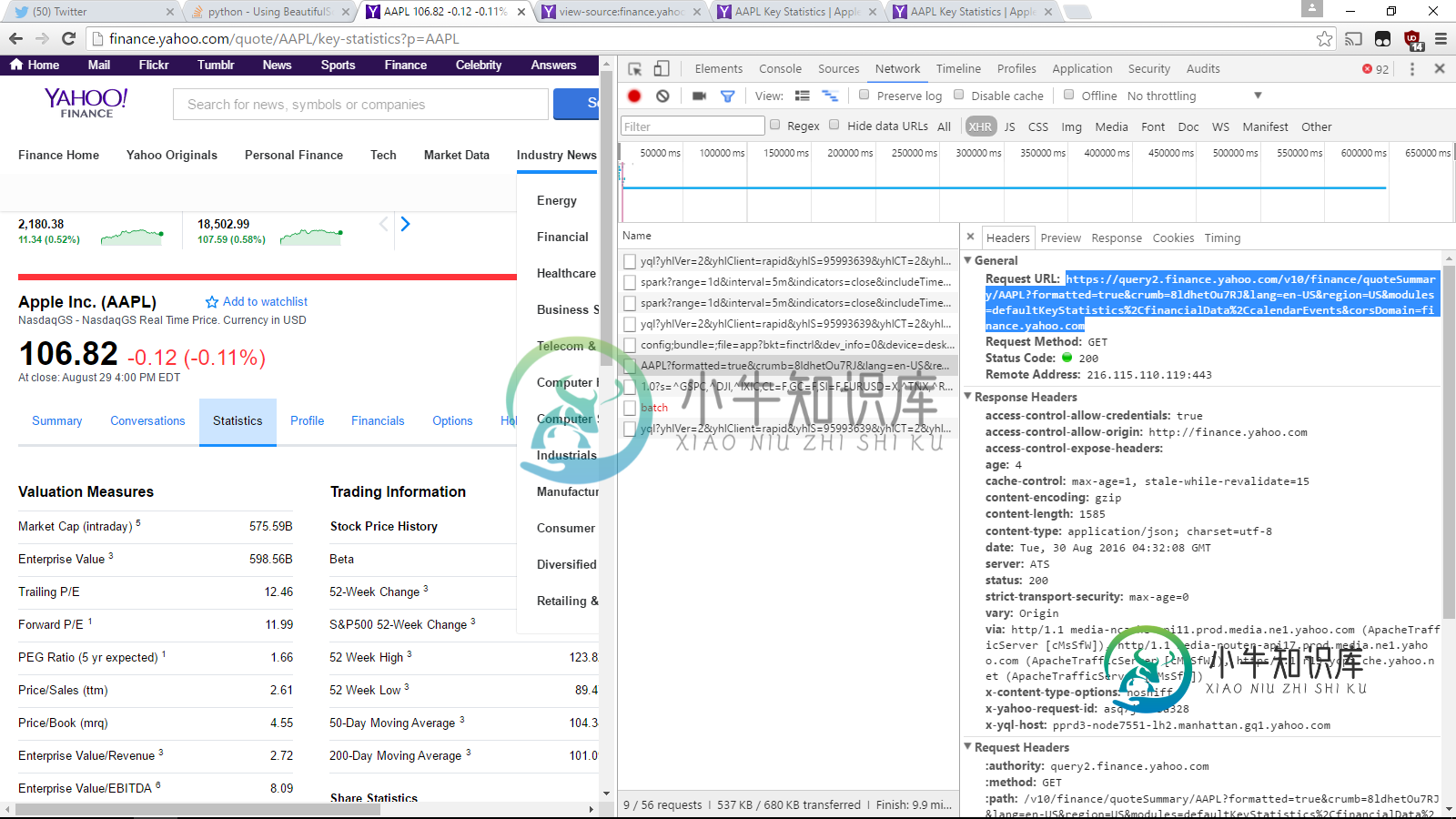Enable Preserve log checkbox
This screenshot has height=819, width=1456.
point(864,95)
